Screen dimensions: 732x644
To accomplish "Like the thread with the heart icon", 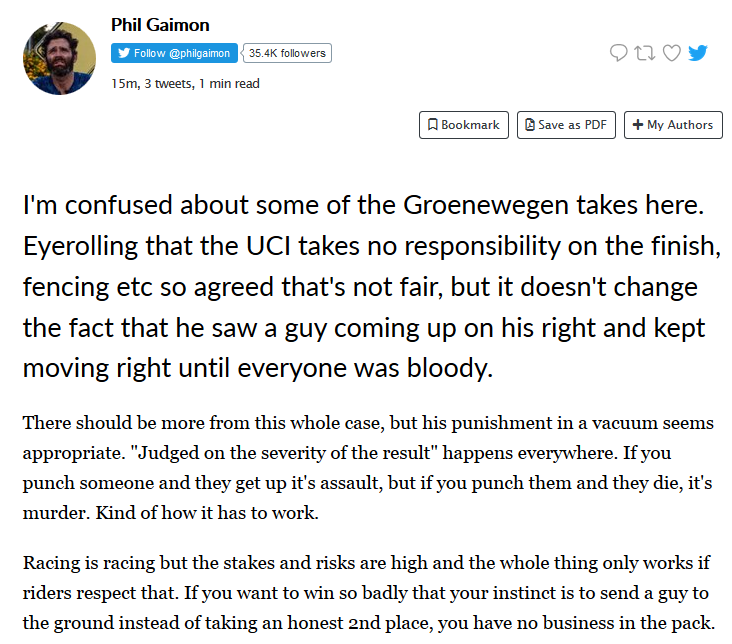I will tap(672, 53).
